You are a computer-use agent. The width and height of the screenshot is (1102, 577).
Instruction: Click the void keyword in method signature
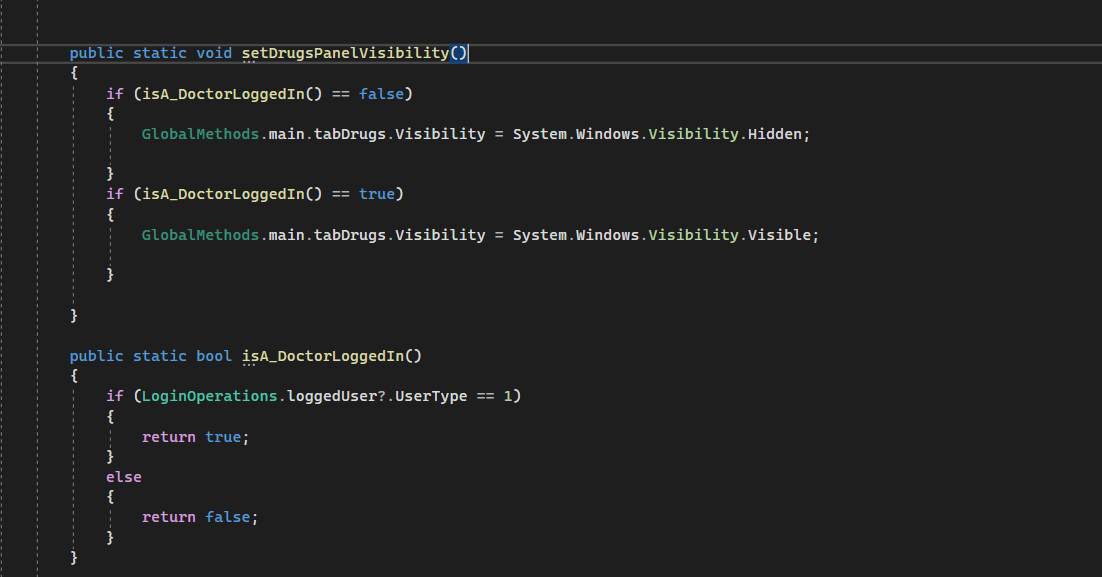[213, 53]
